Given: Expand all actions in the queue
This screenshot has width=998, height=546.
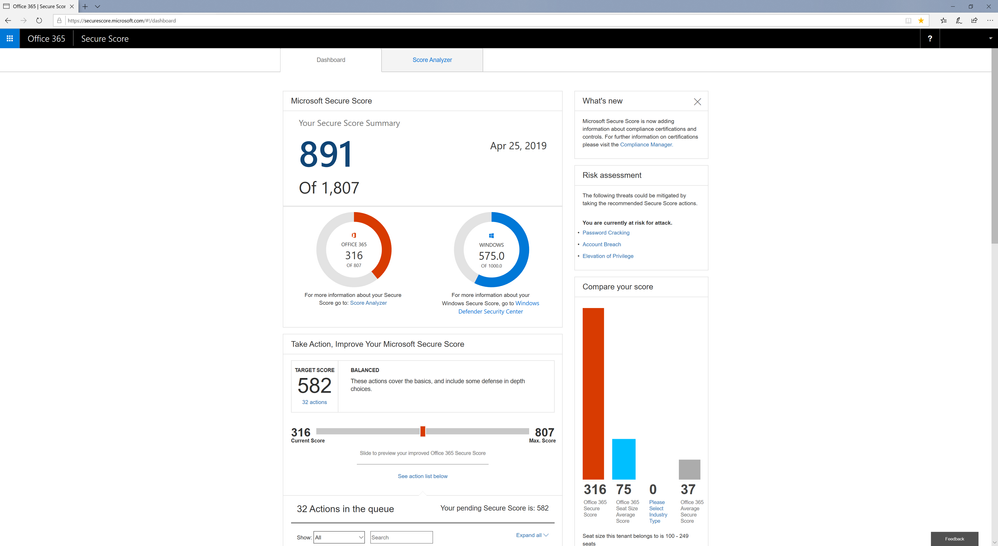Looking at the screenshot, I should coord(532,535).
